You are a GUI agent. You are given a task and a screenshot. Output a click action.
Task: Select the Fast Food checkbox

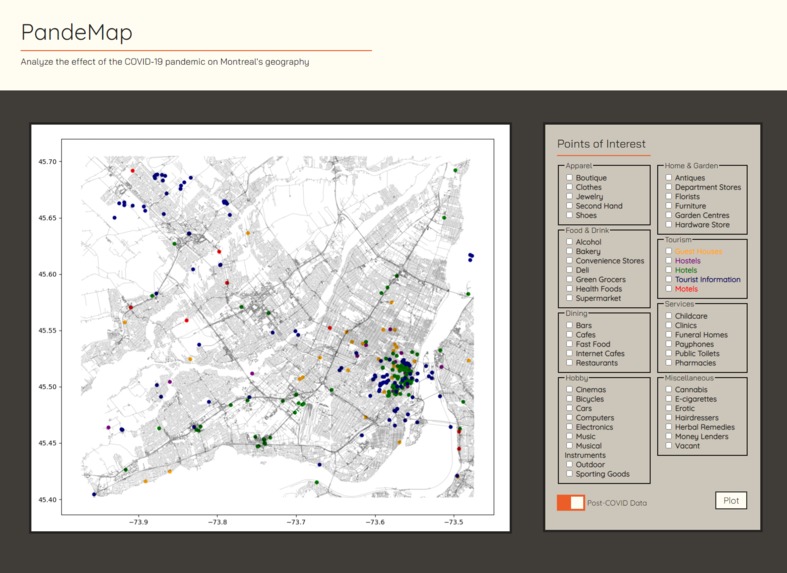(569, 344)
